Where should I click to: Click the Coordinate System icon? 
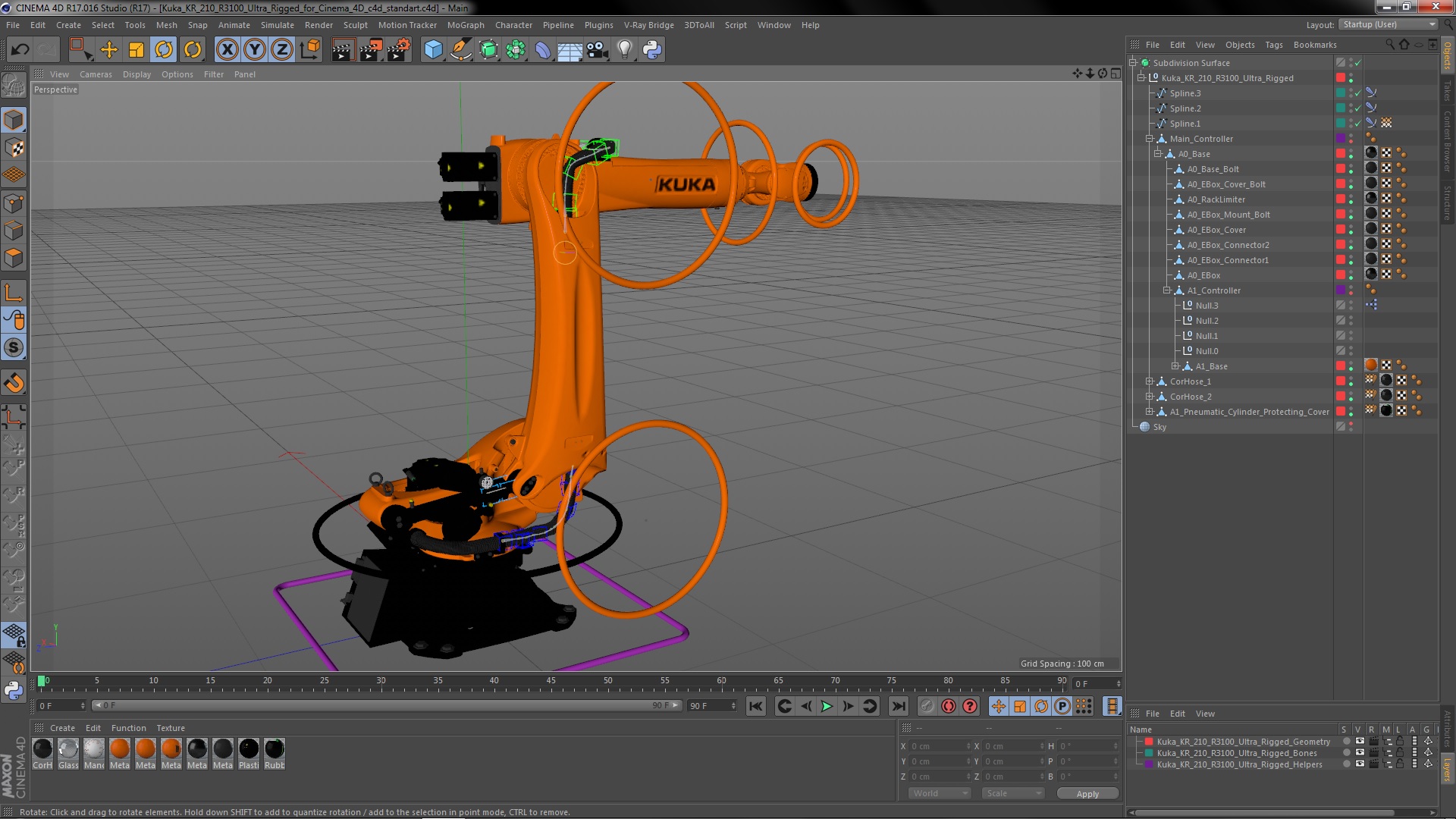309,50
